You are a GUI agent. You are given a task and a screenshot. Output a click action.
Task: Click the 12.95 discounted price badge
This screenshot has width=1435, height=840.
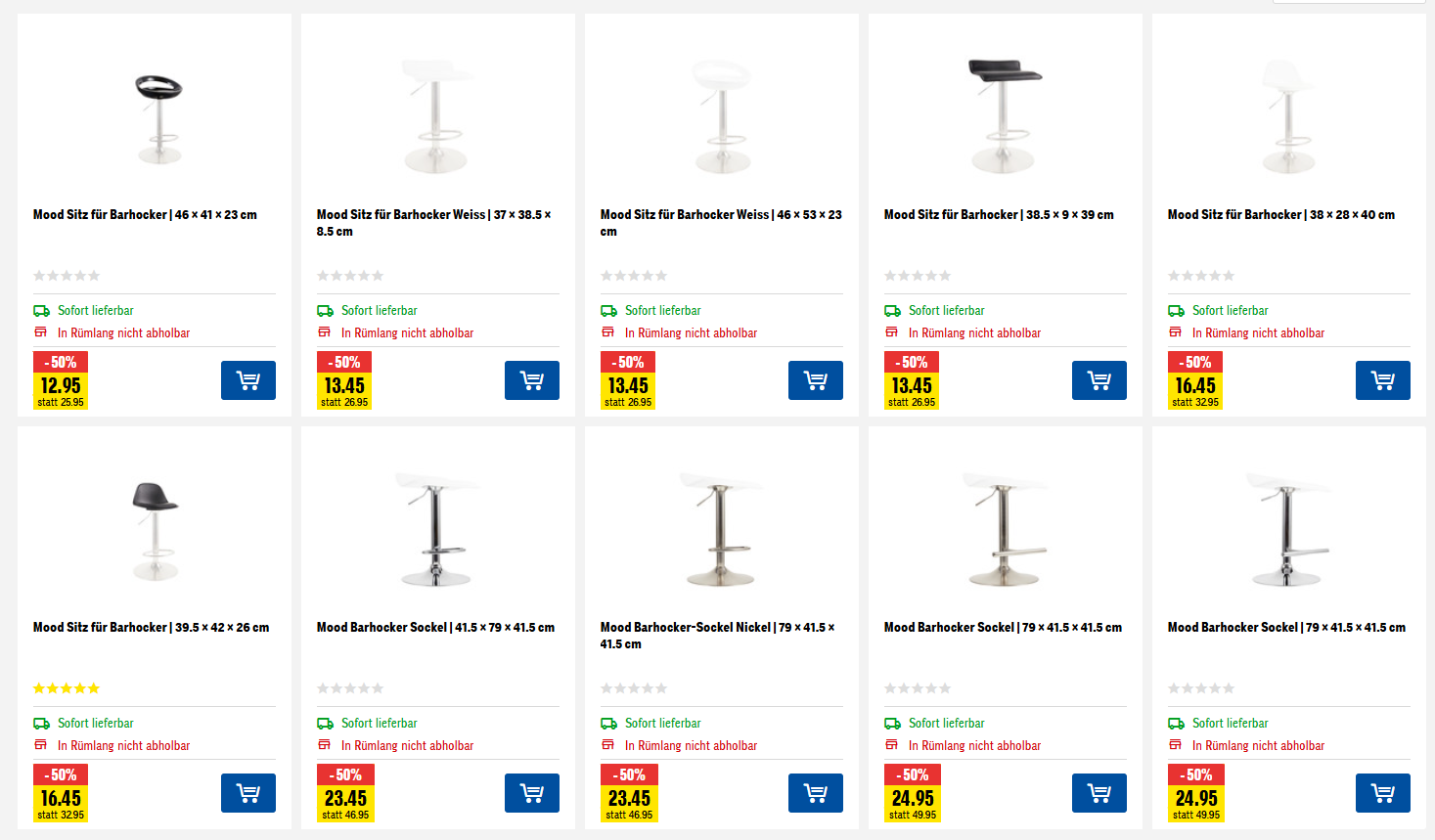coord(61,386)
